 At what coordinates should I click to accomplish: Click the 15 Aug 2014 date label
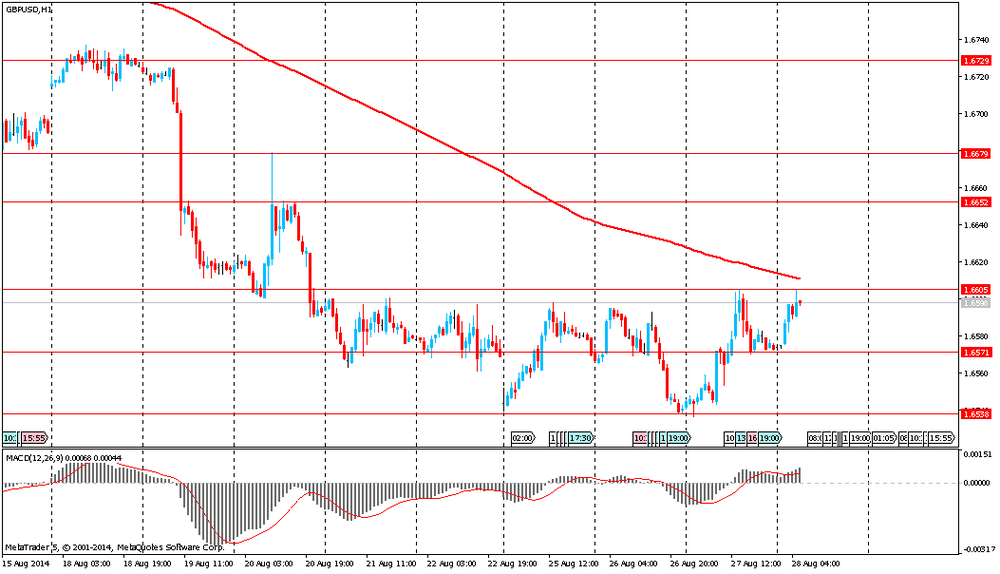tap(27, 564)
